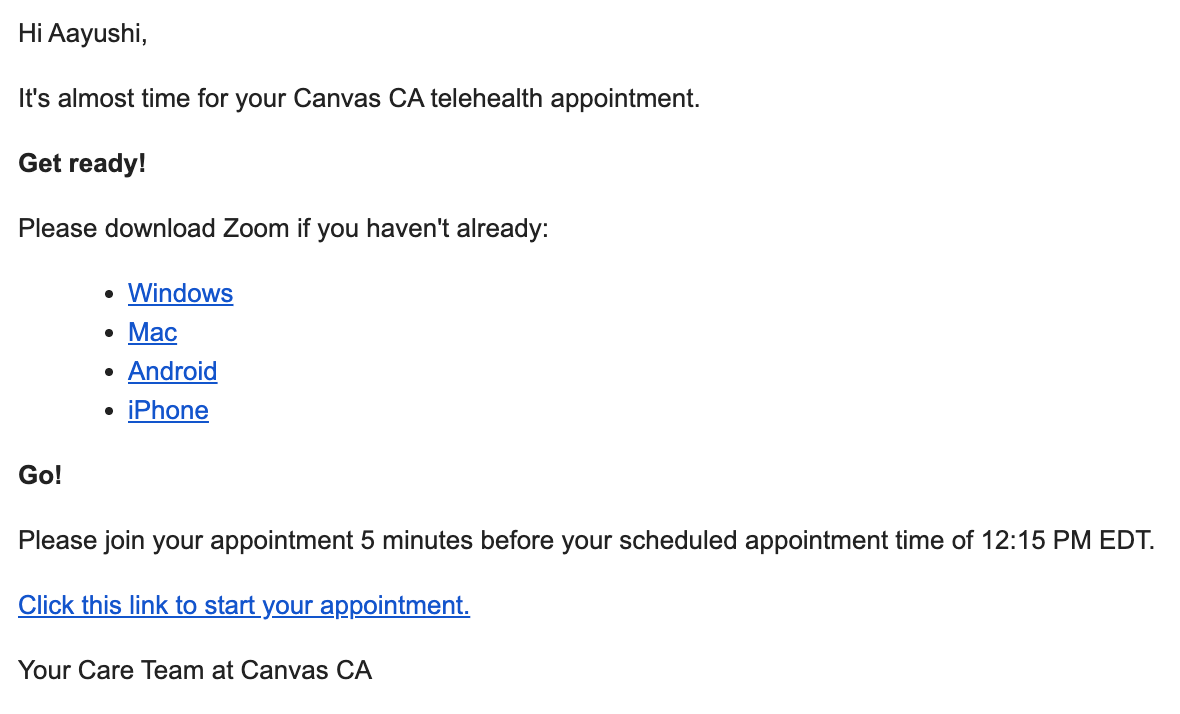This screenshot has height=714, width=1180.
Task: Click the "It's almost time" sentence
Action: point(359,99)
